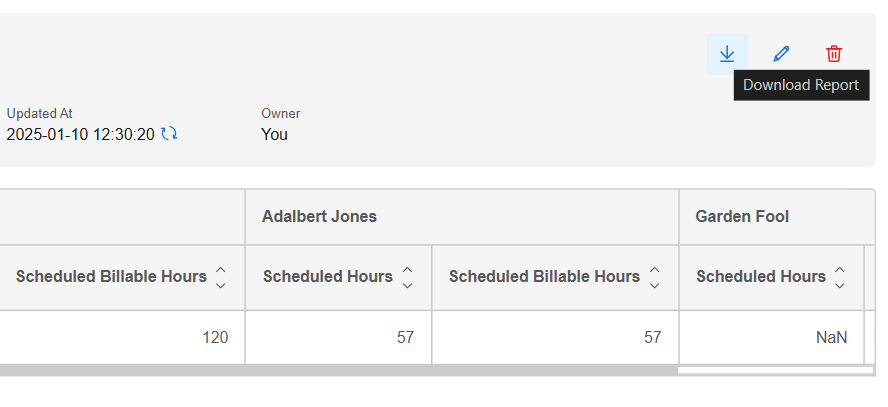Sort Adalbert Jones Scheduled Hours ascending via up chevron
Image resolution: width=888 pixels, height=407 pixels.
pyautogui.click(x=407, y=270)
